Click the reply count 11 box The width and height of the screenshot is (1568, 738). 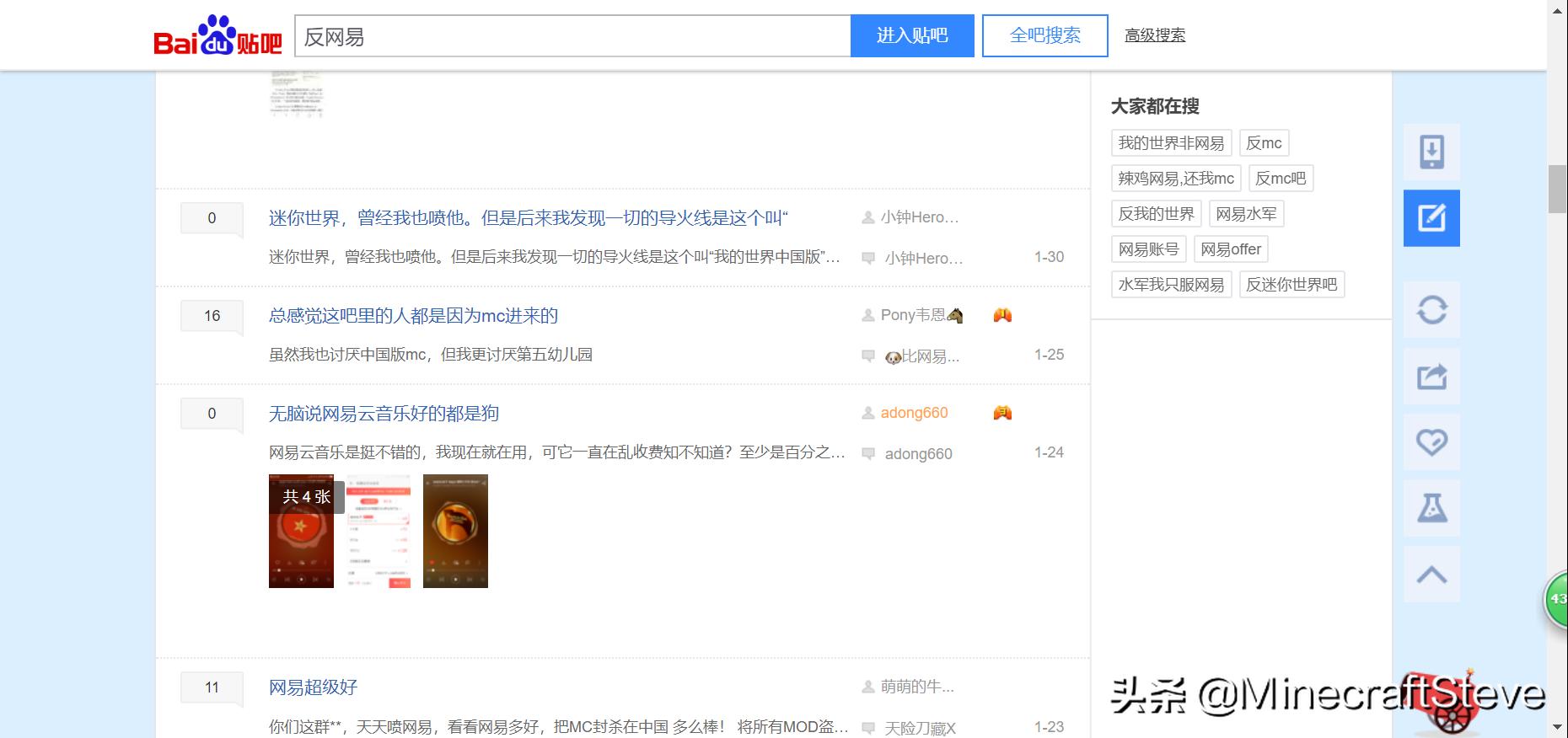tap(212, 687)
